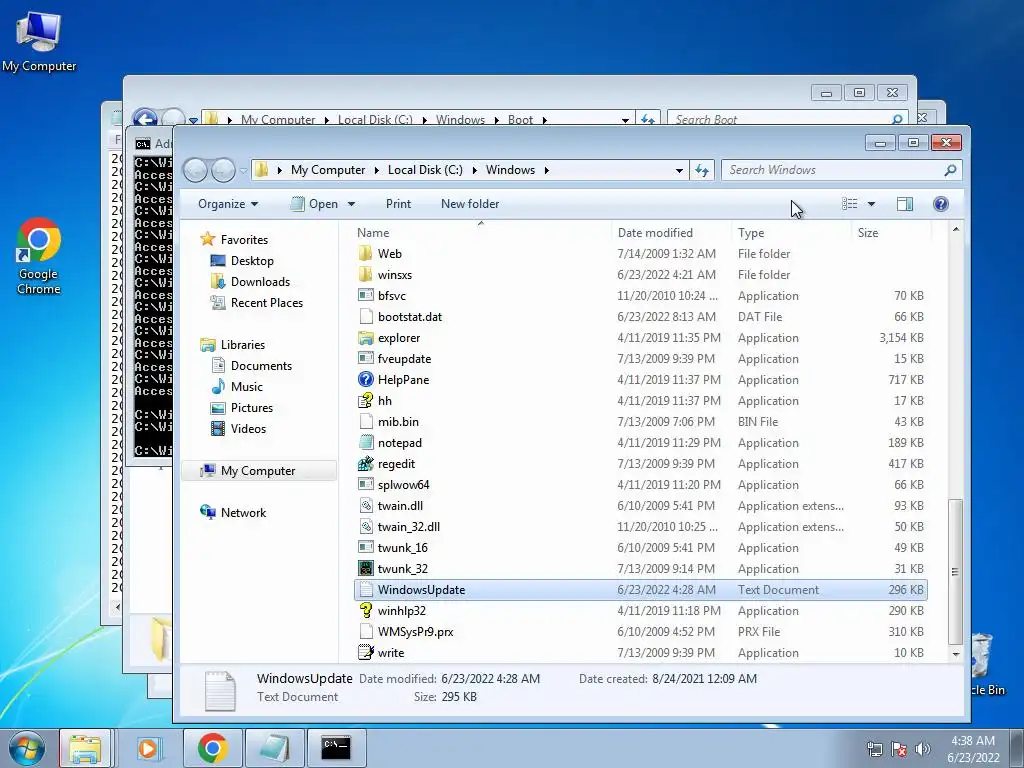Show the preview pane

[x=904, y=204]
